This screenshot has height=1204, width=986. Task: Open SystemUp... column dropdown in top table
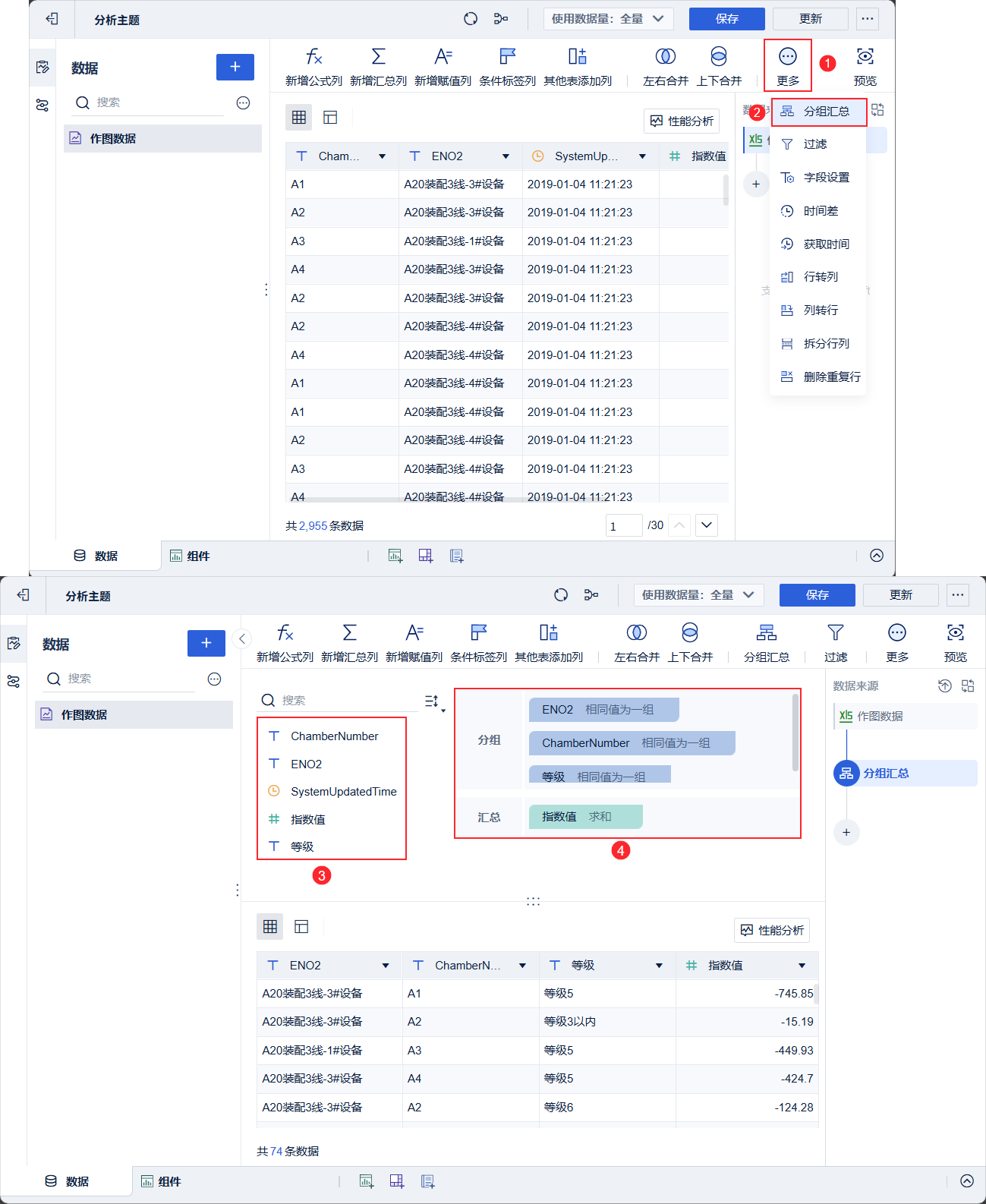click(642, 156)
